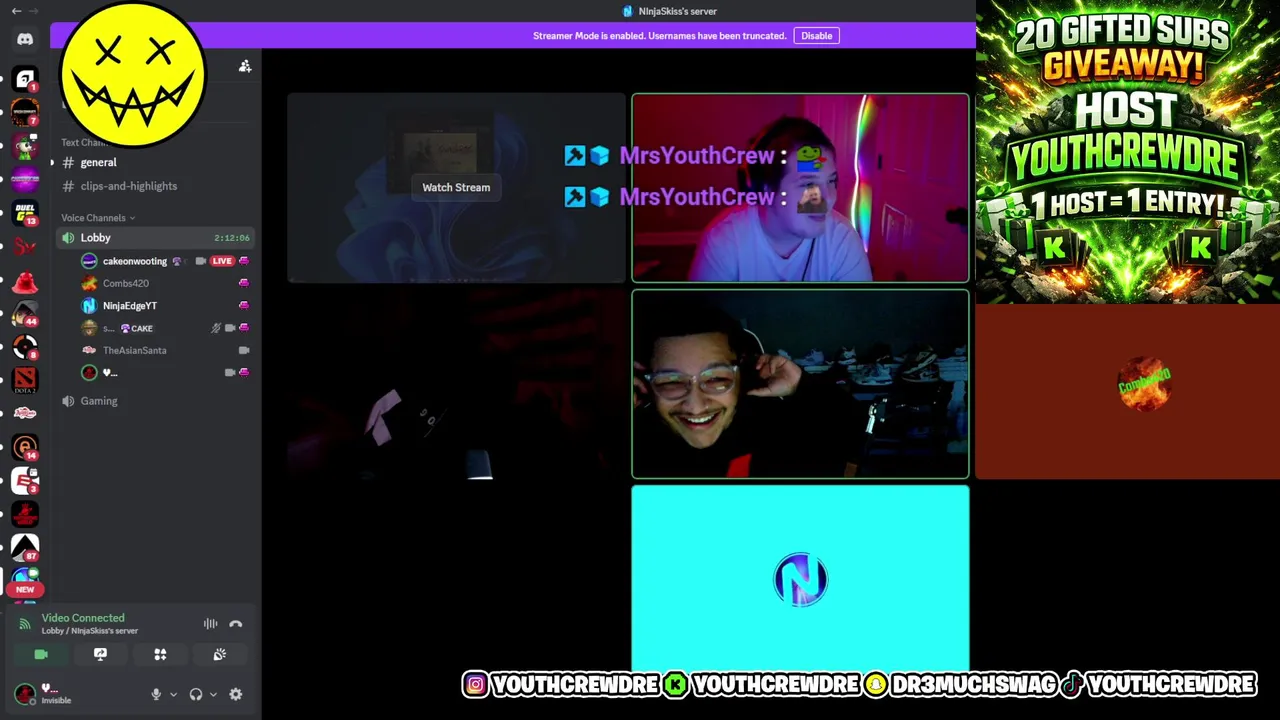Click the Lobby call timer 2:12:06

[x=232, y=238]
